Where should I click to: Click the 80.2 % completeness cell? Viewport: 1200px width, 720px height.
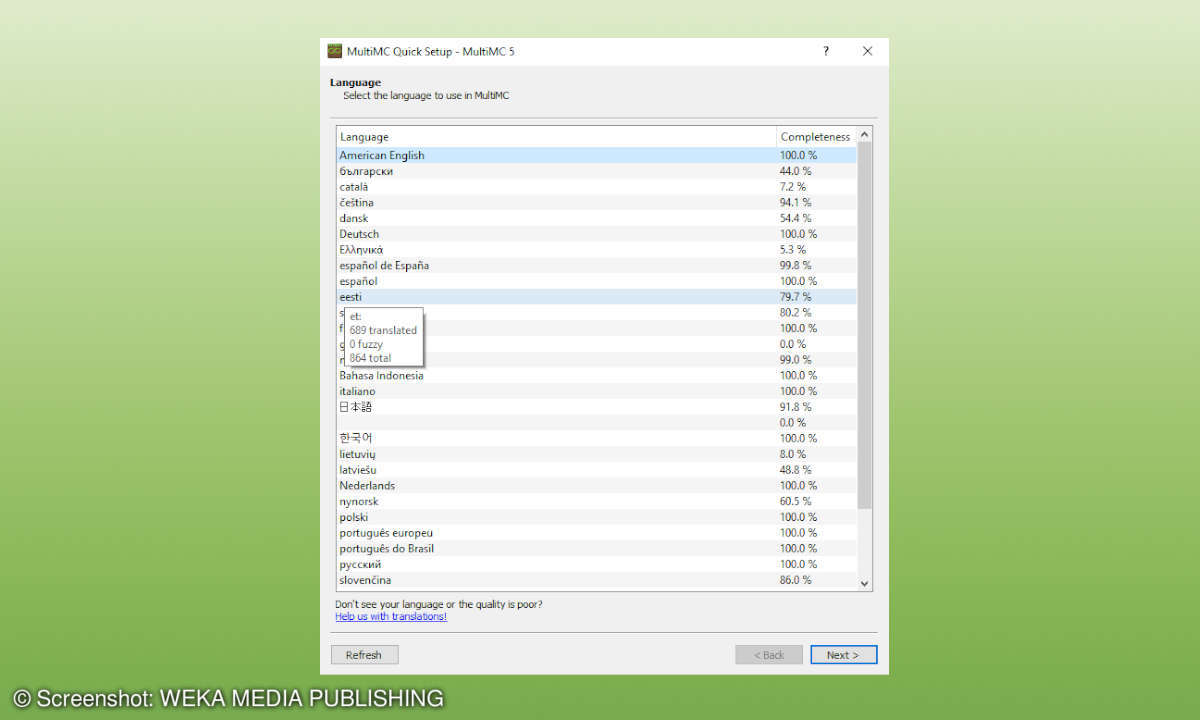coord(796,313)
